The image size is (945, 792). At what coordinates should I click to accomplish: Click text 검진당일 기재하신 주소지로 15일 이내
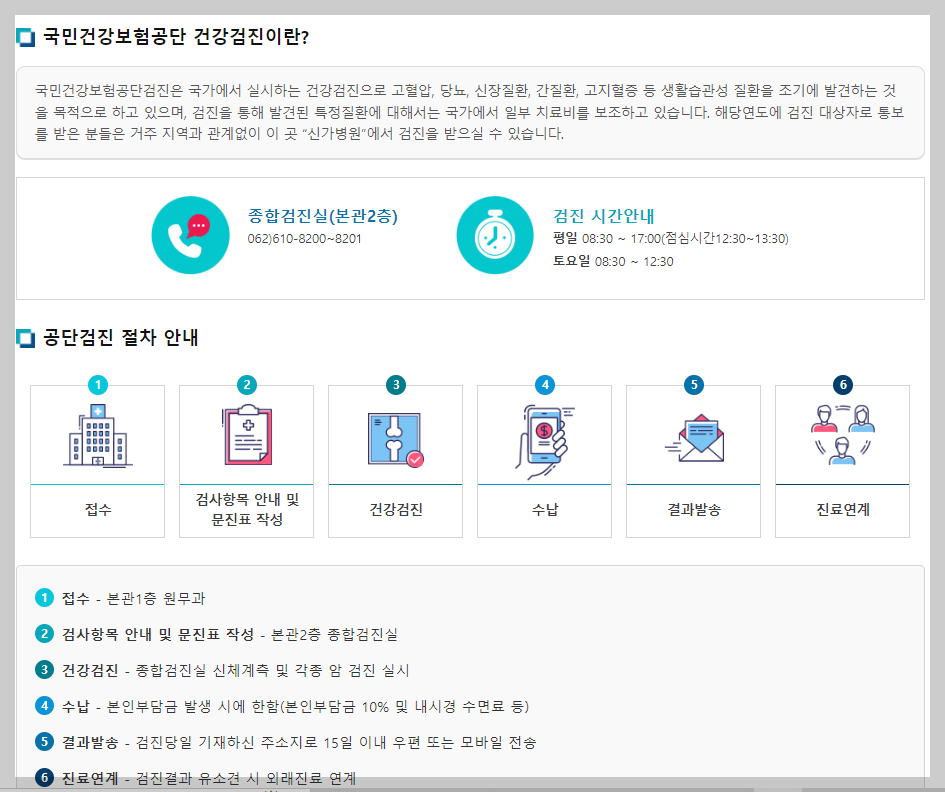[x=336, y=742]
